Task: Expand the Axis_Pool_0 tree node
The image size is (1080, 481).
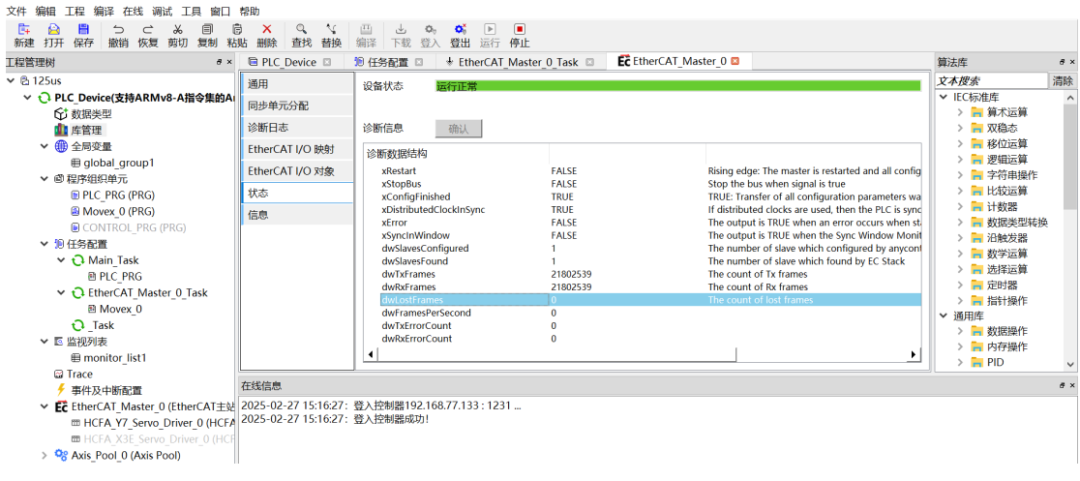Action: tap(44, 455)
